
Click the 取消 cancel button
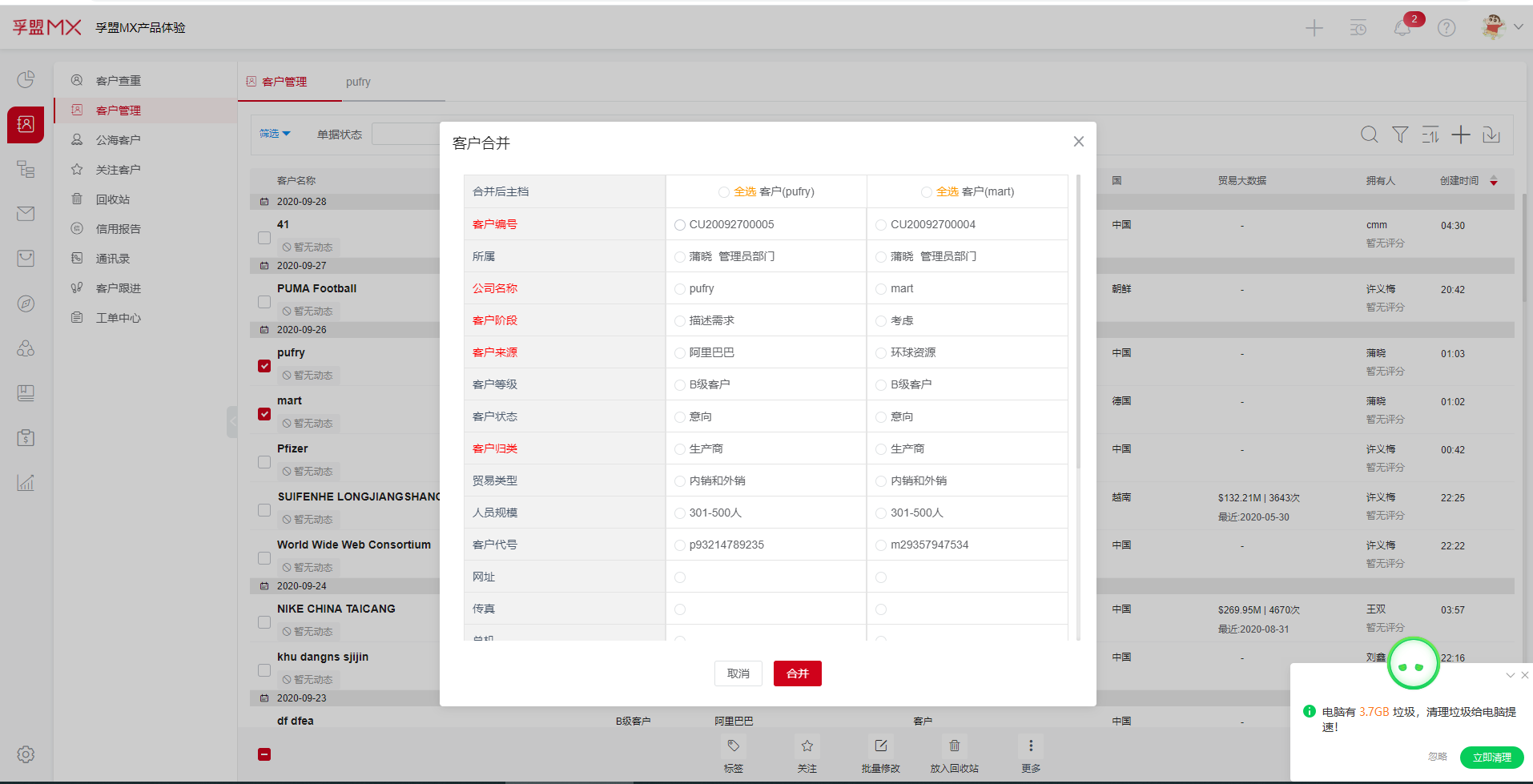[x=738, y=673]
